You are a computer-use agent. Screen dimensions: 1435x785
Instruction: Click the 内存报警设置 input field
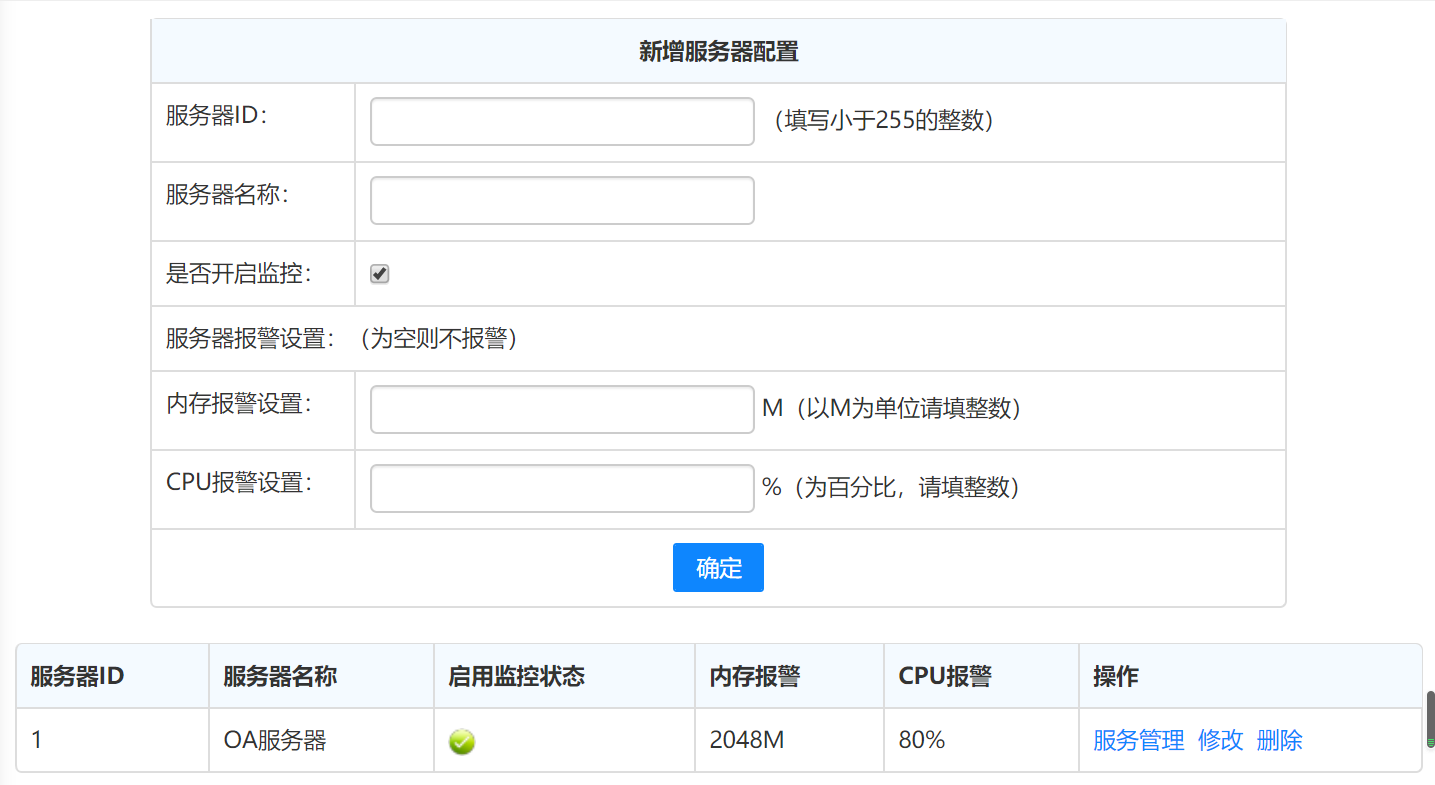pos(562,410)
